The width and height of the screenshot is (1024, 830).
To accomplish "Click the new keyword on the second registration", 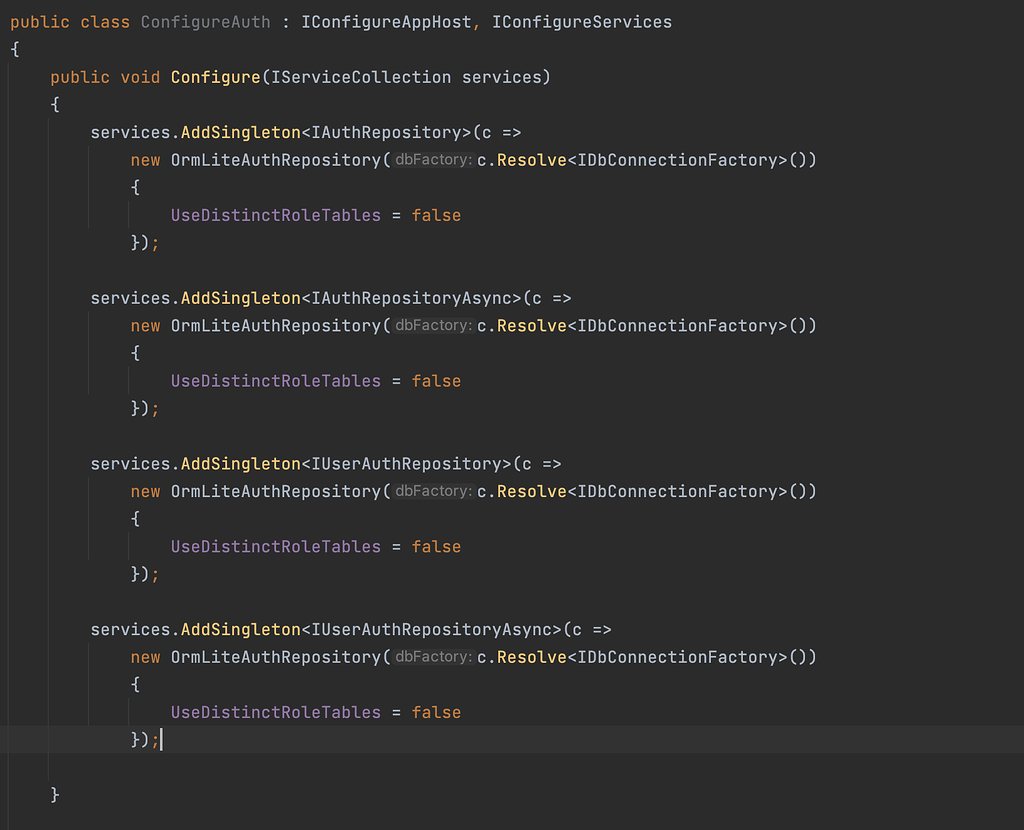I will click(145, 325).
